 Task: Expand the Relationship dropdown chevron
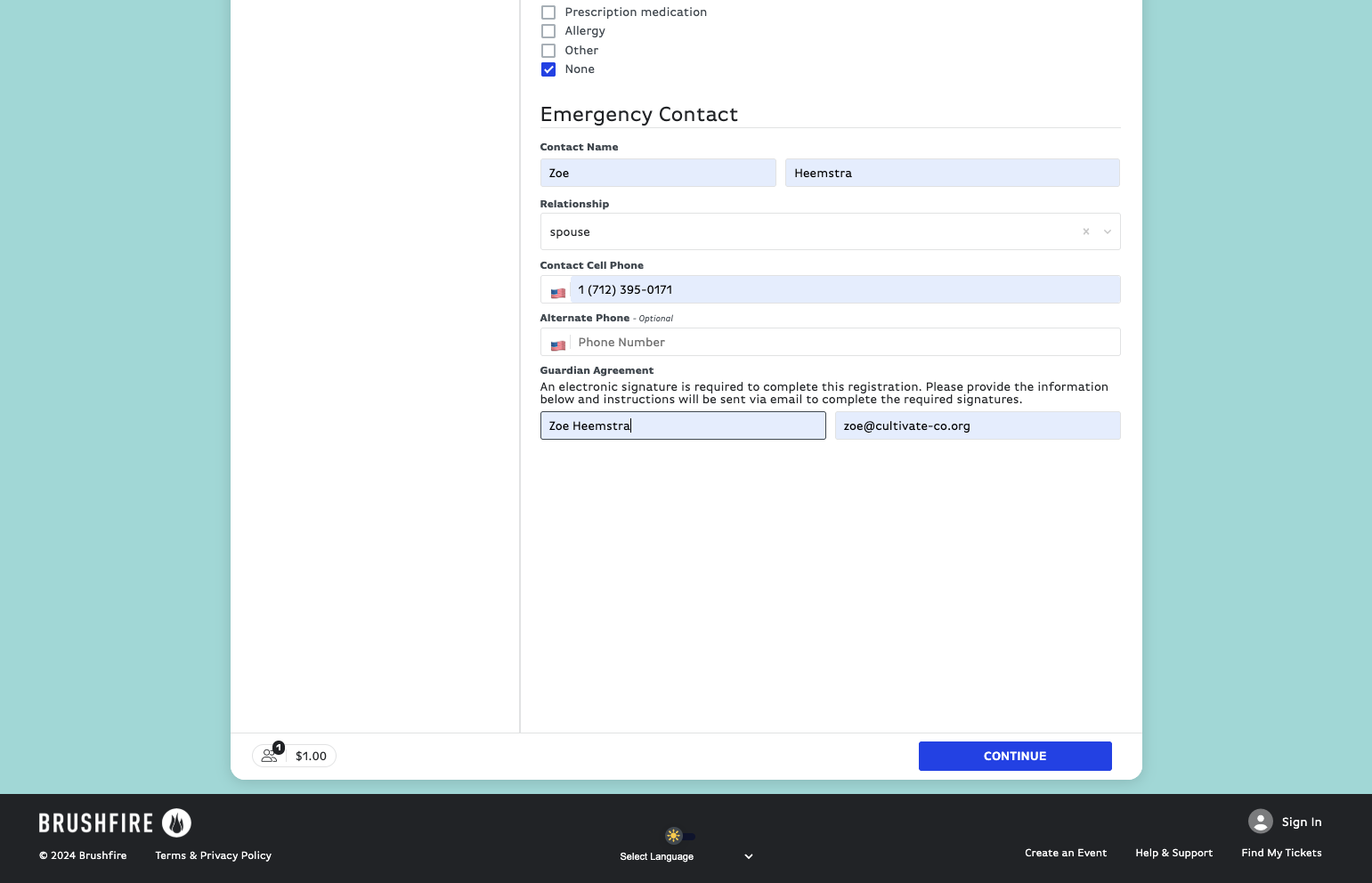click(x=1108, y=231)
